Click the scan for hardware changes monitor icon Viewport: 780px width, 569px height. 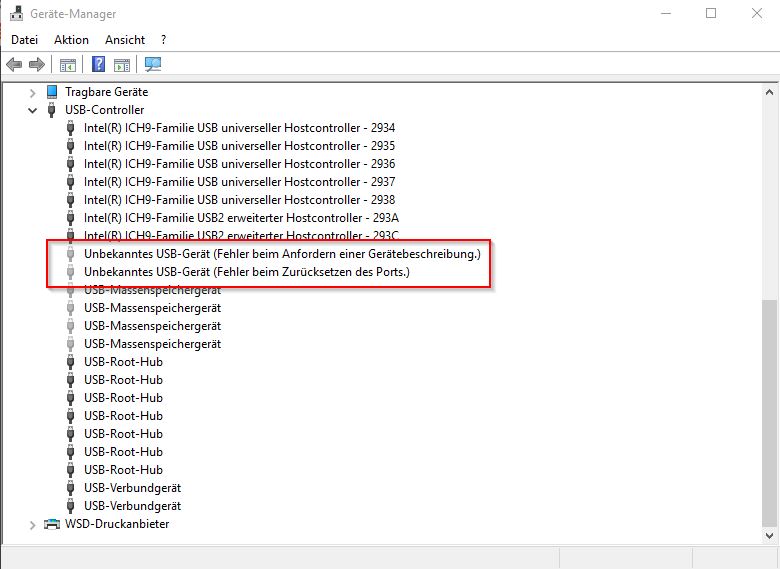tap(153, 65)
